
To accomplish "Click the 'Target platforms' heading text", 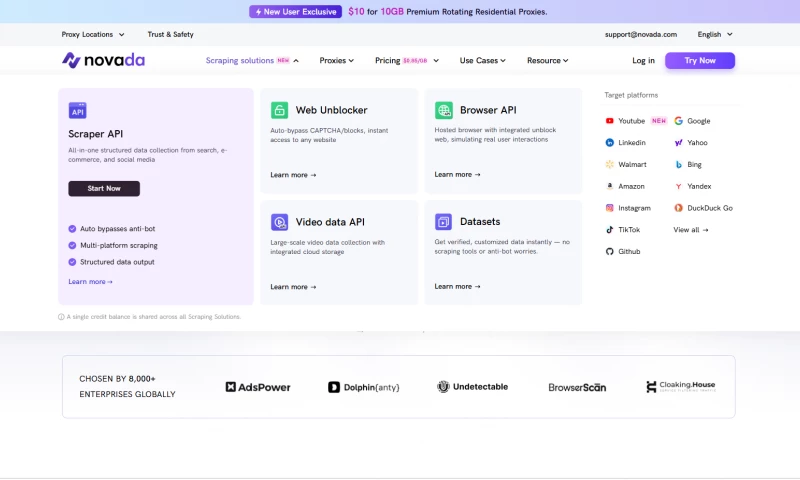I will click(631, 95).
